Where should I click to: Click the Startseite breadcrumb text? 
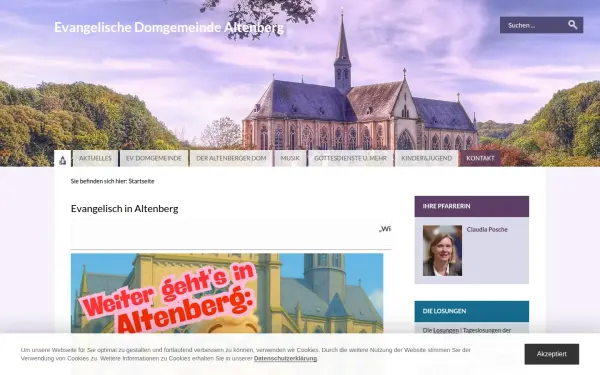coord(141,181)
